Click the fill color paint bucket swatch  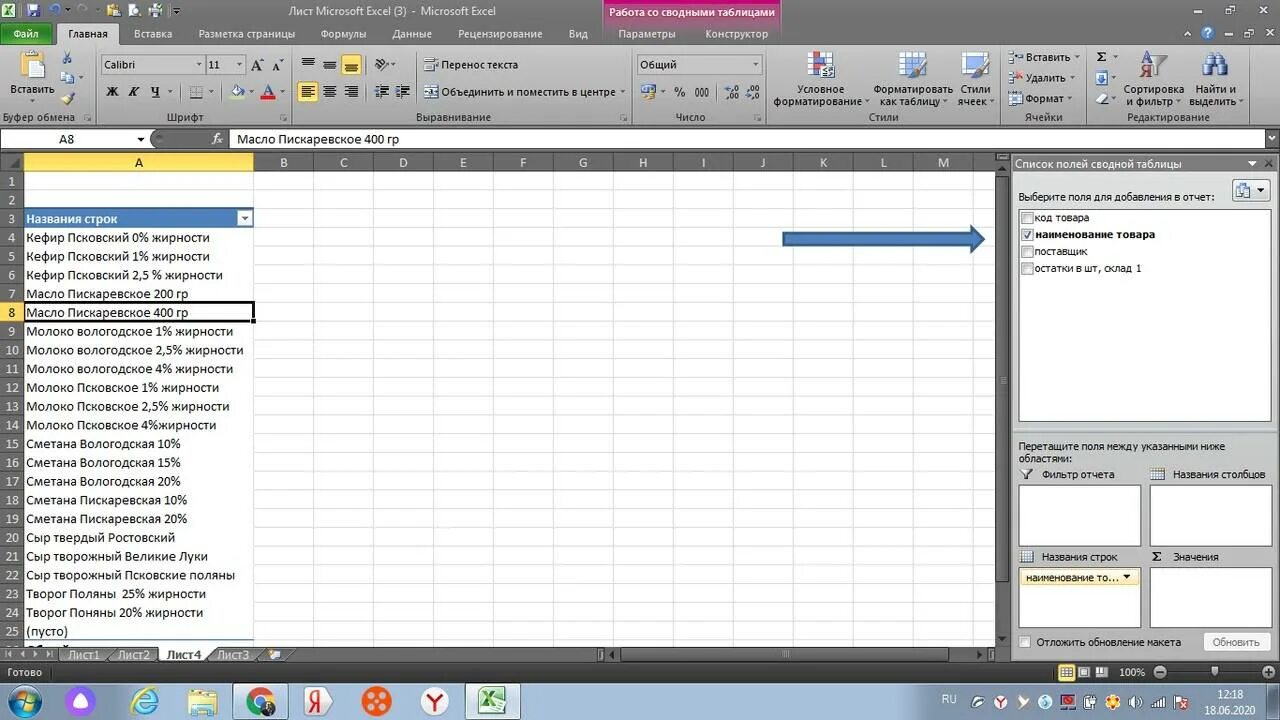click(x=237, y=92)
